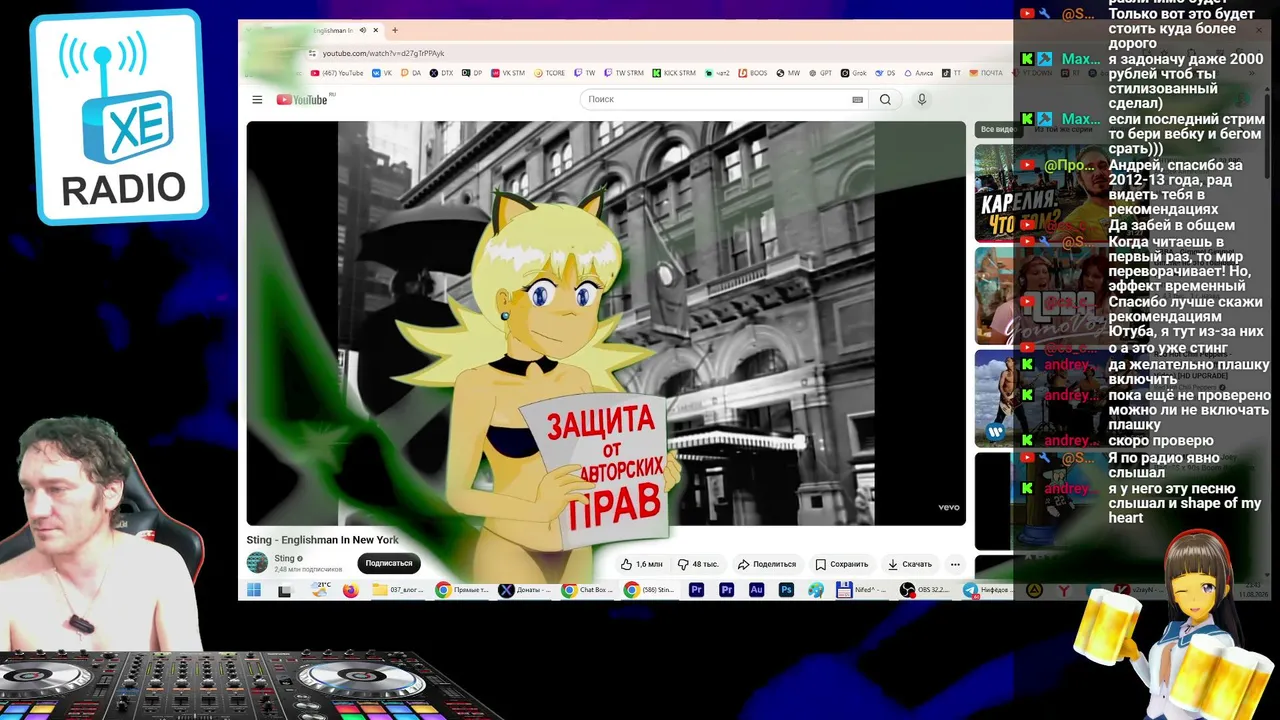Open the on-screen keyboard in the search box
1280x720 pixels.
coord(857,100)
